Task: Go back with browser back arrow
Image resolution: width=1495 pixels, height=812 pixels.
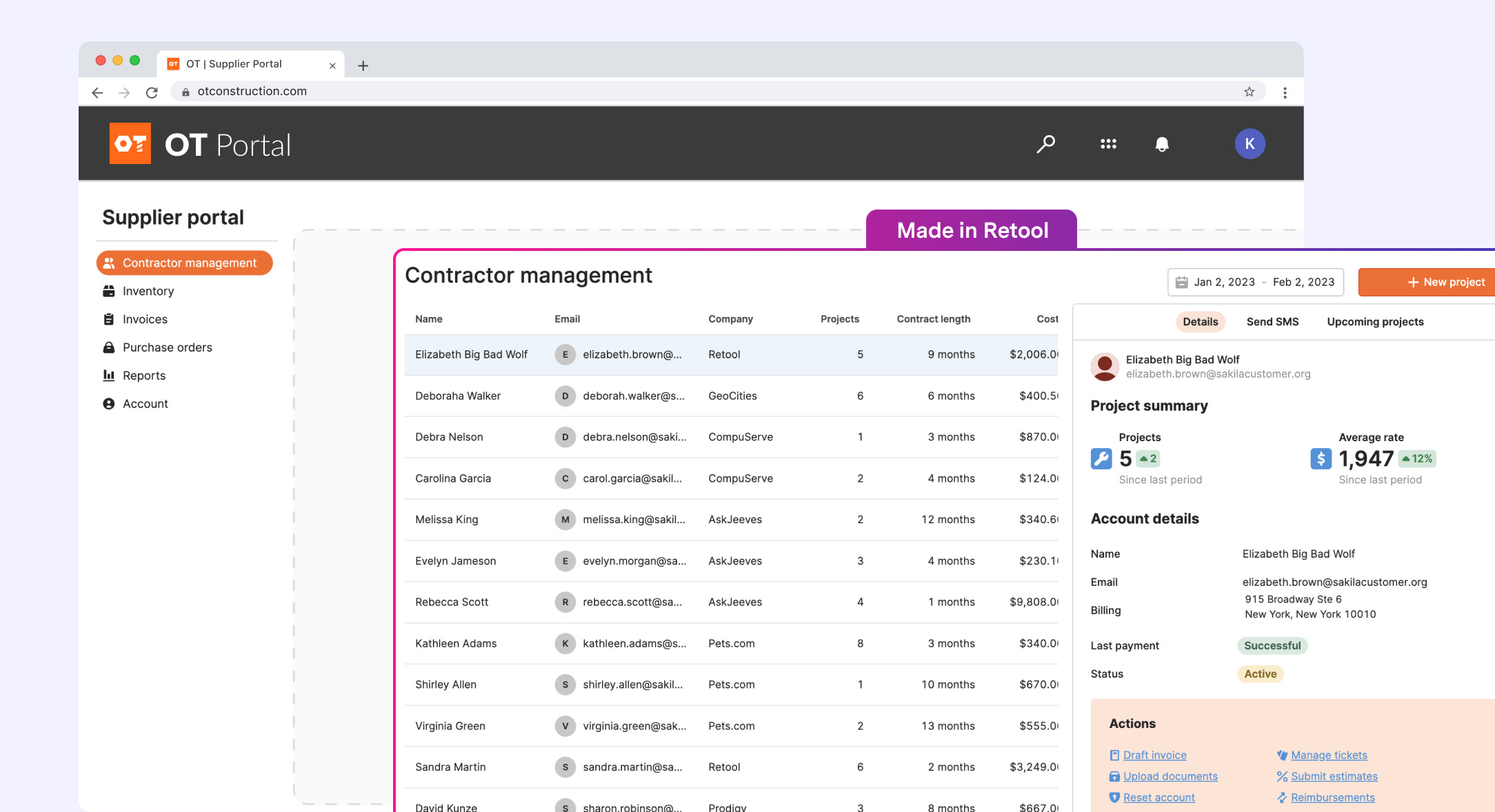Action: tap(97, 92)
